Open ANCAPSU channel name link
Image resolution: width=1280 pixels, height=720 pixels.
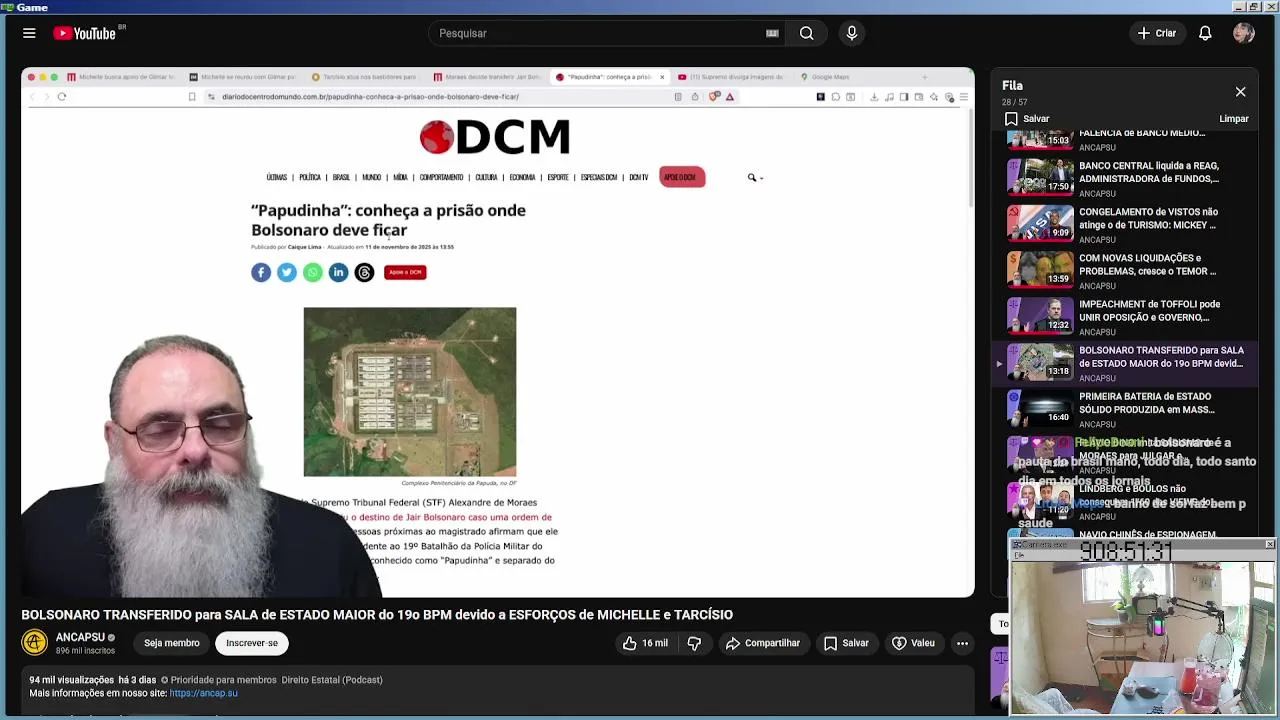tap(80, 637)
